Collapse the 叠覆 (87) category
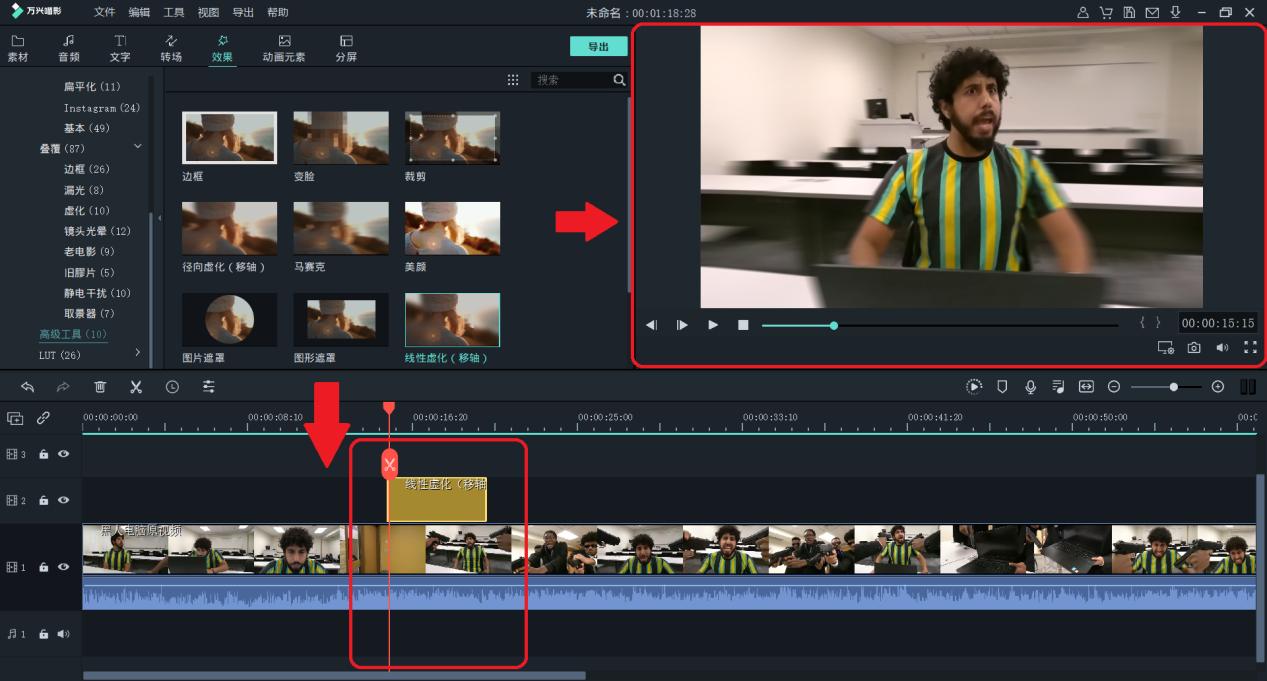This screenshot has width=1267, height=681. pos(138,148)
